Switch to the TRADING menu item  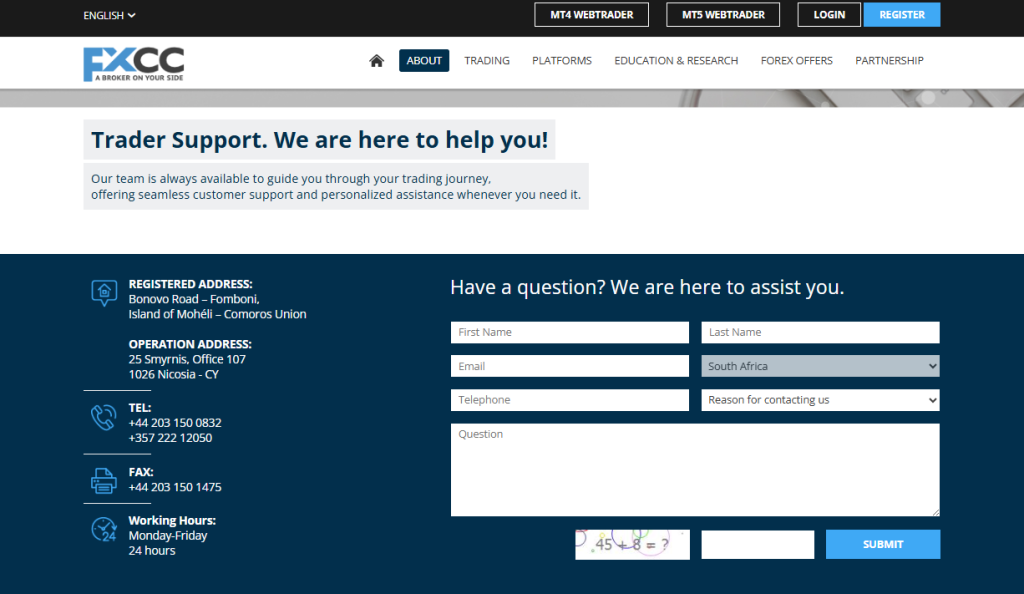(x=487, y=60)
